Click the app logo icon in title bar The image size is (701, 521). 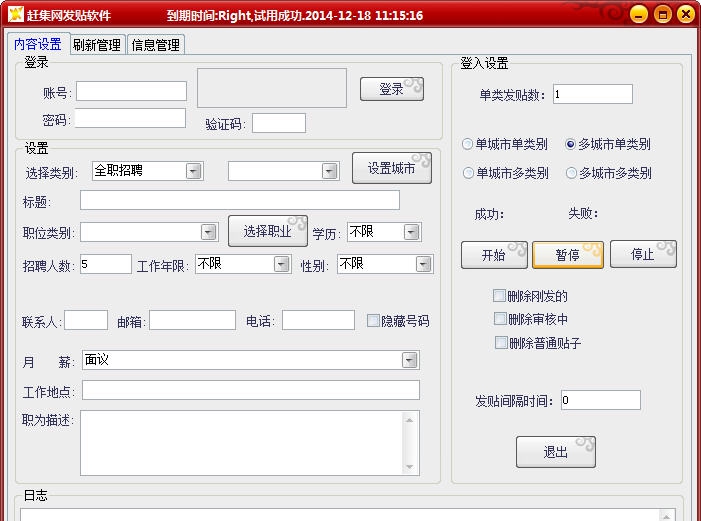(x=16, y=14)
